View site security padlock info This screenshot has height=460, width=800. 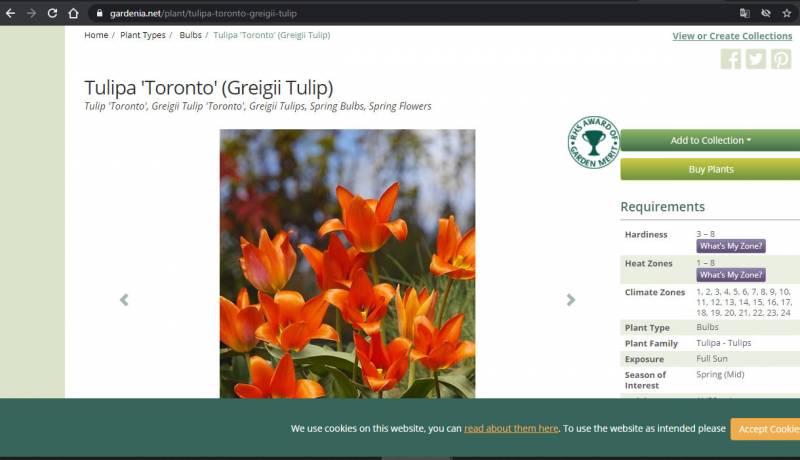(x=99, y=13)
